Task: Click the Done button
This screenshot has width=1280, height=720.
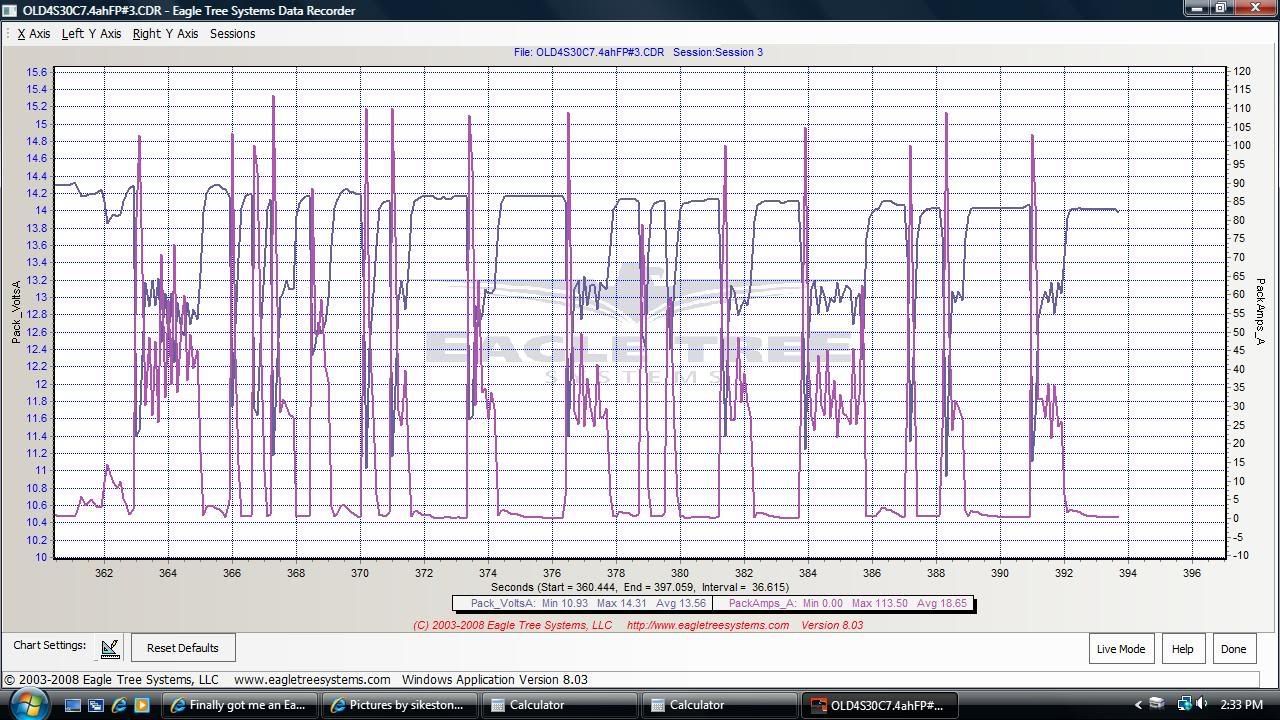Action: pyautogui.click(x=1233, y=649)
